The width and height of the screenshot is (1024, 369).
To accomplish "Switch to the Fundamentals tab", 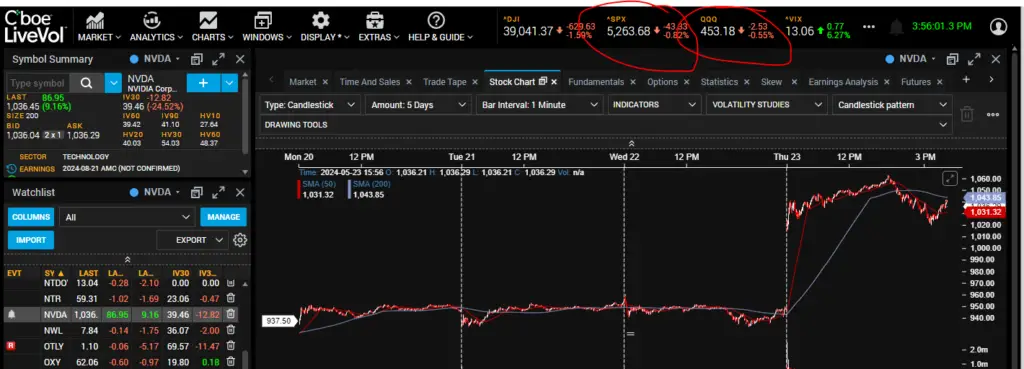I will tap(596, 82).
